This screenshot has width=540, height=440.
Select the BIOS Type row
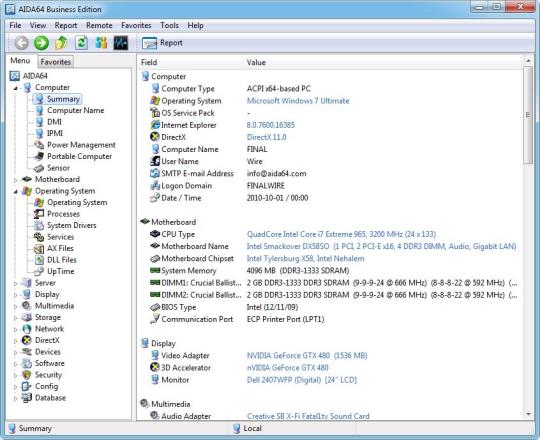click(x=331, y=307)
